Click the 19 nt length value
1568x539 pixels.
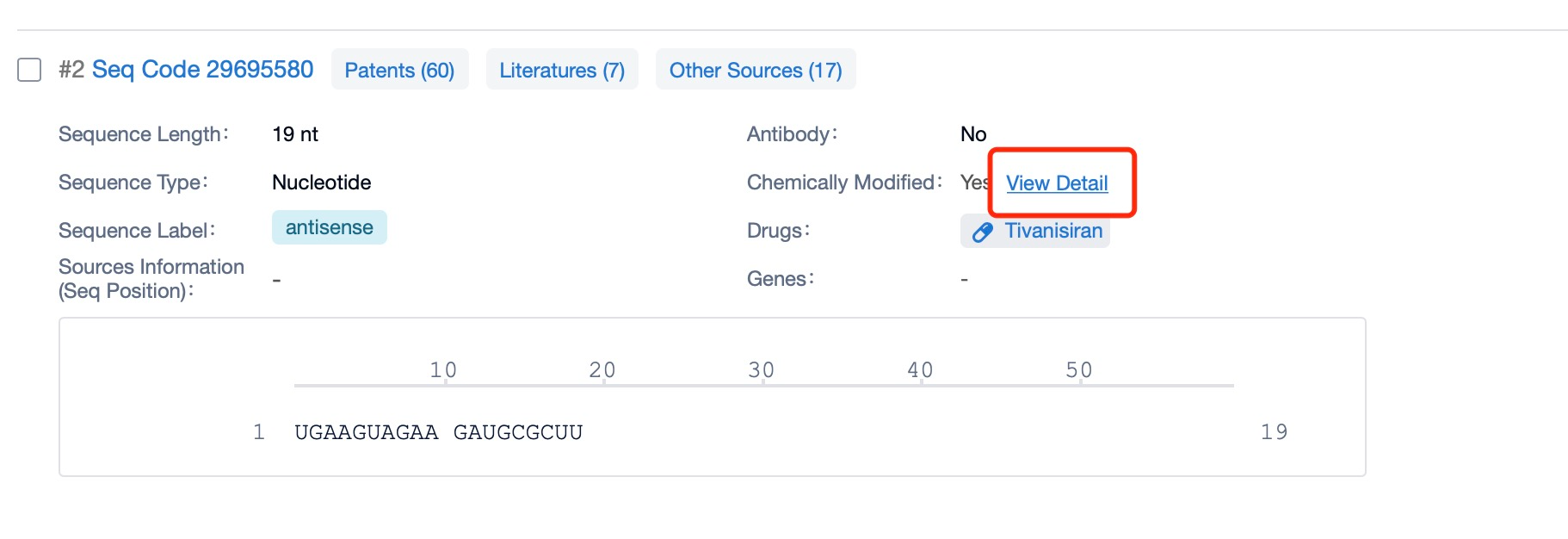coord(295,134)
